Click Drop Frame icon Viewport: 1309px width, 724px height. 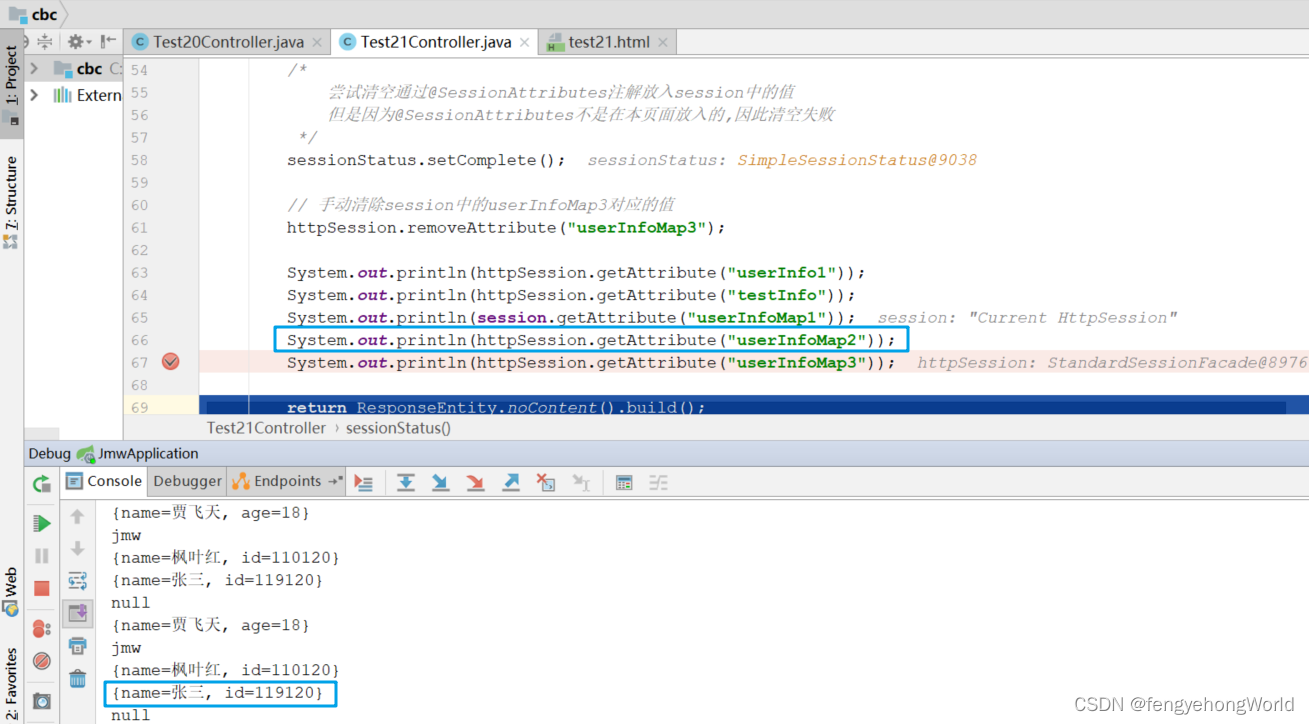point(546,483)
